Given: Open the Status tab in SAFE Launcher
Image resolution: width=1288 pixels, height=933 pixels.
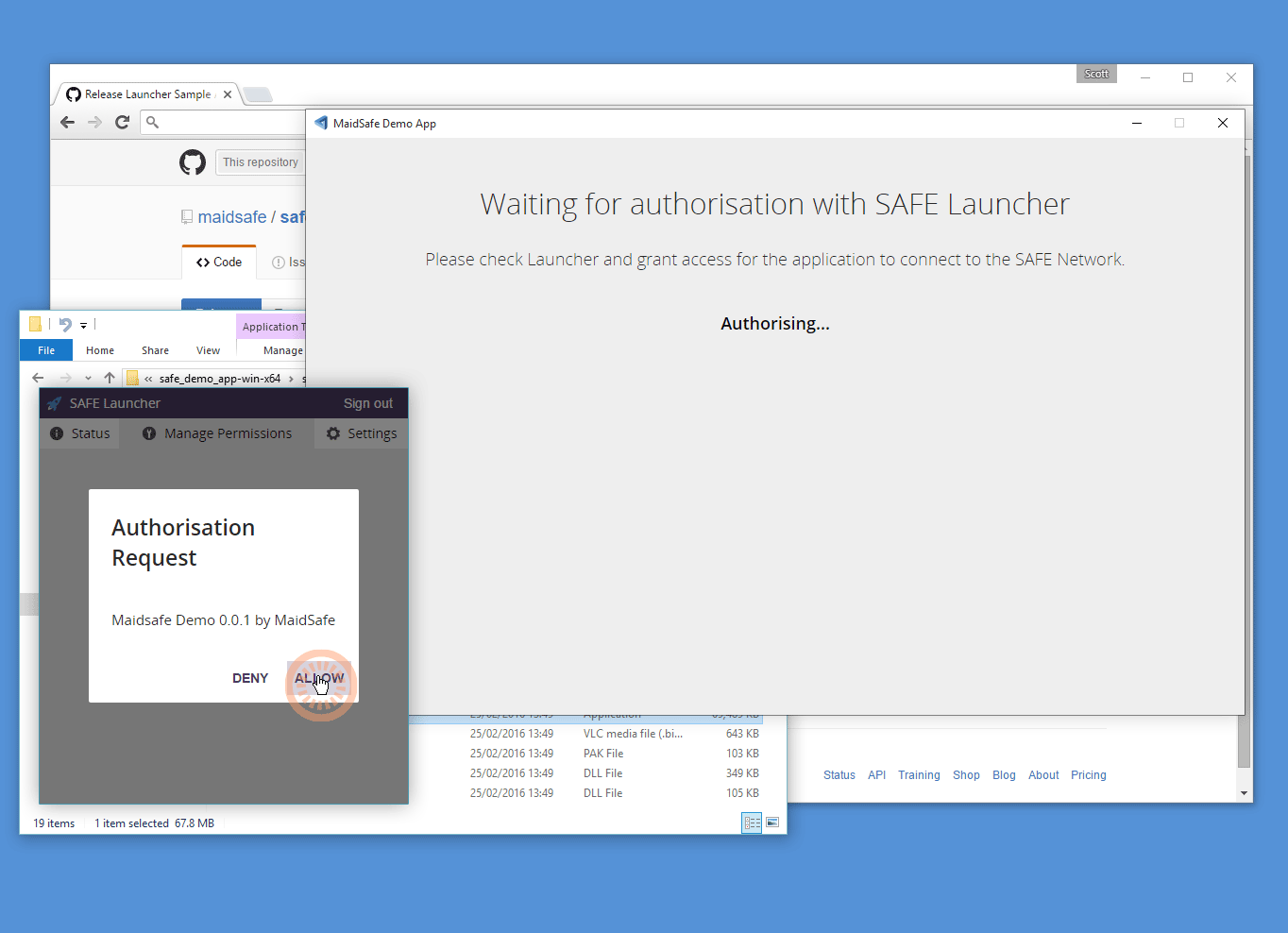Looking at the screenshot, I should click(x=80, y=433).
